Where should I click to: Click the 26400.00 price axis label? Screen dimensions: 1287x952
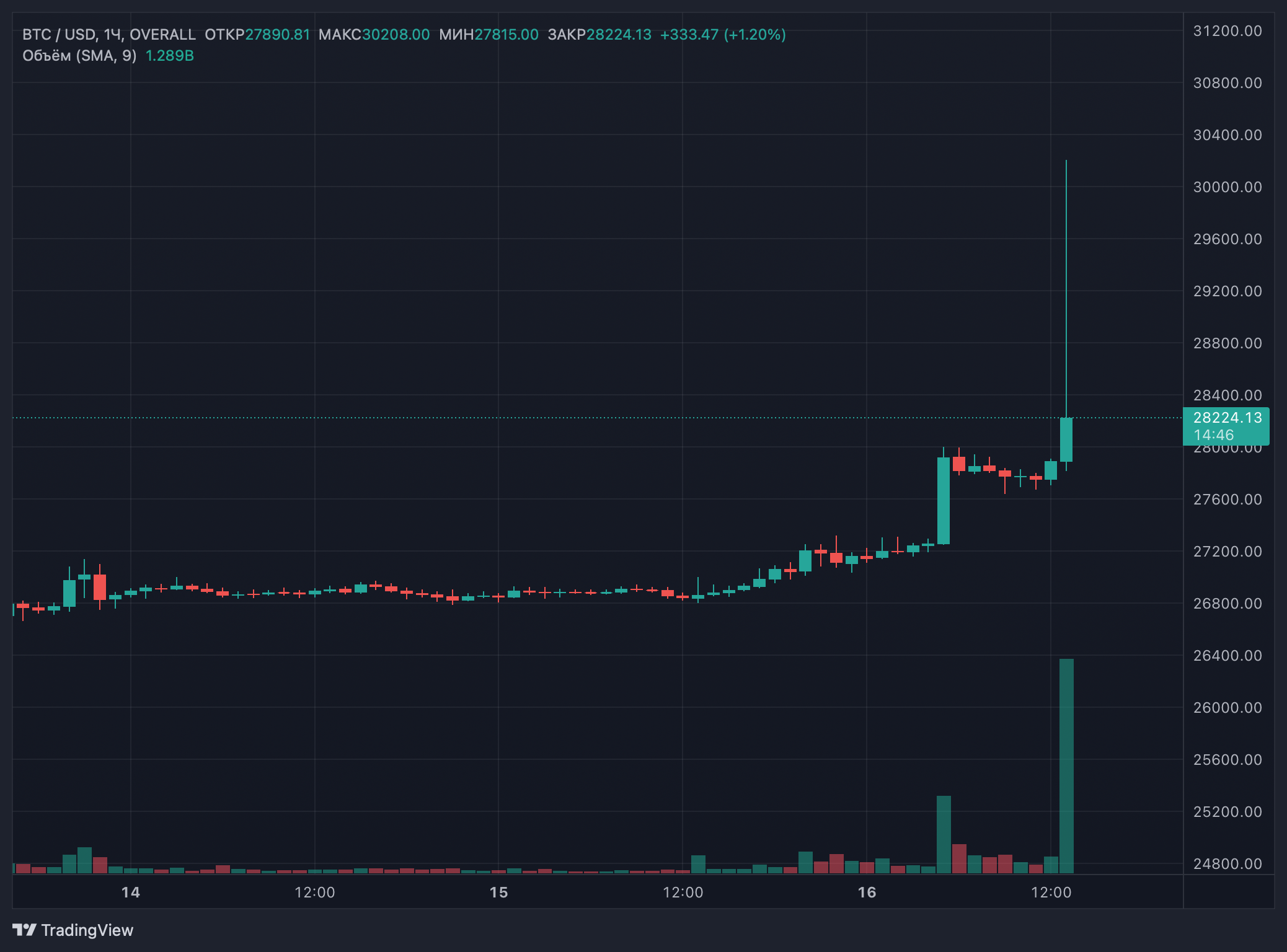point(1227,656)
